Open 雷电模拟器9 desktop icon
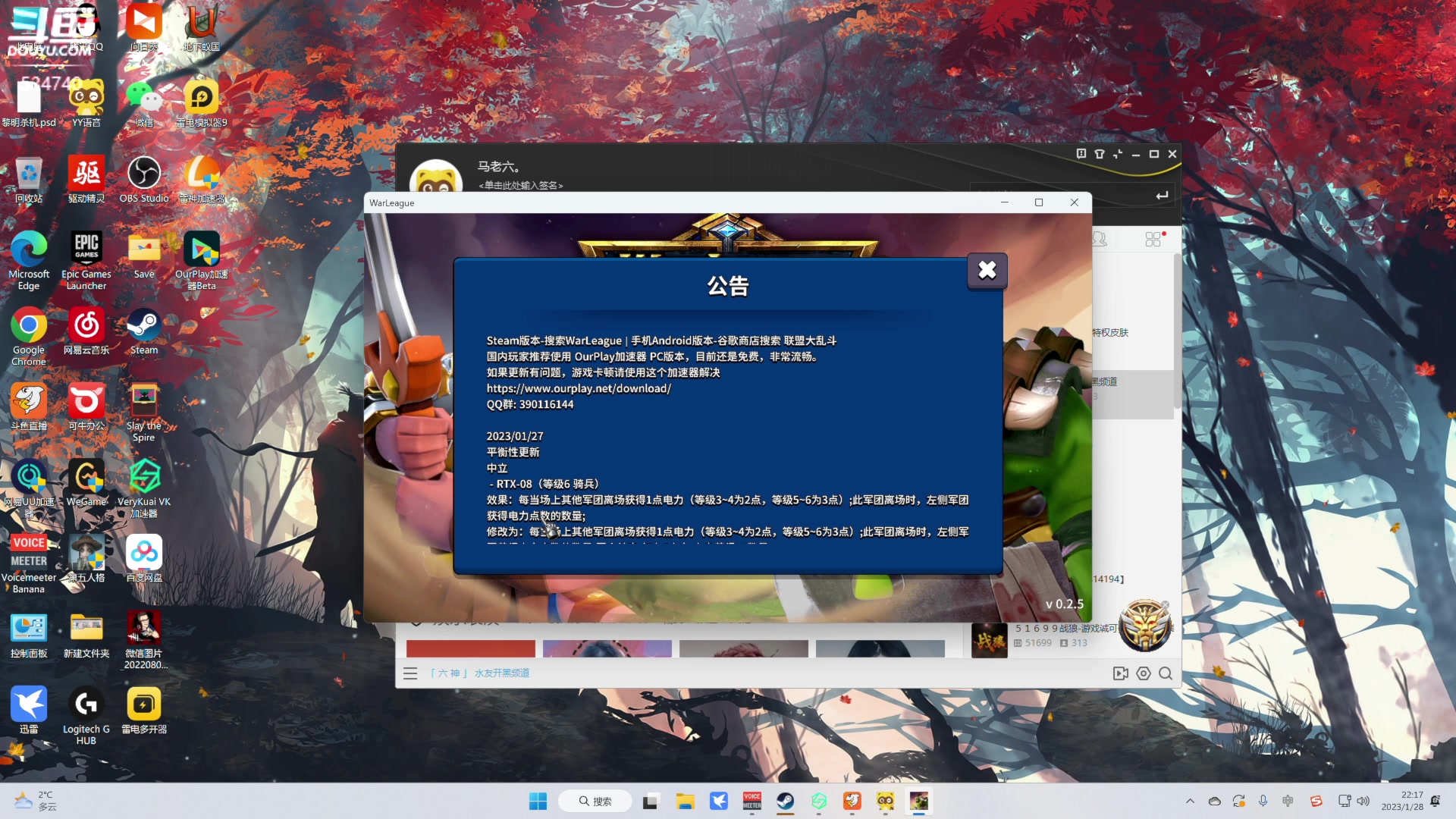1456x819 pixels. point(202,104)
